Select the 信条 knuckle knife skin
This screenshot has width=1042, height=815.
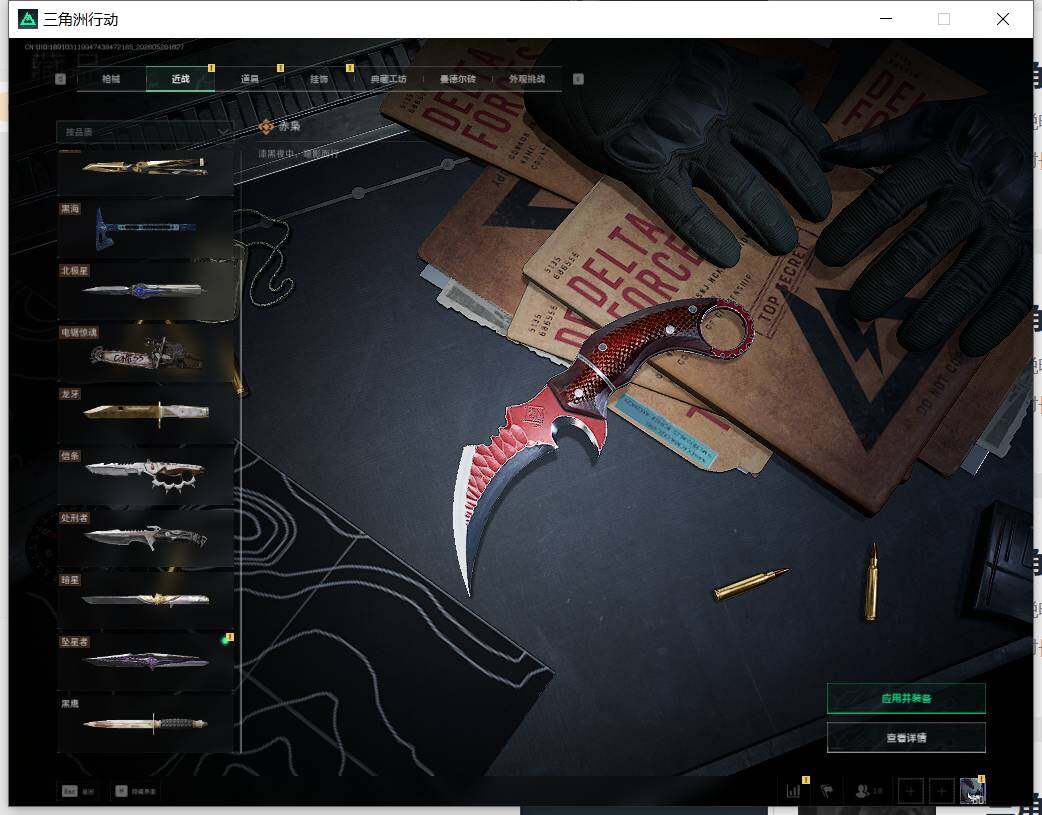(x=146, y=475)
